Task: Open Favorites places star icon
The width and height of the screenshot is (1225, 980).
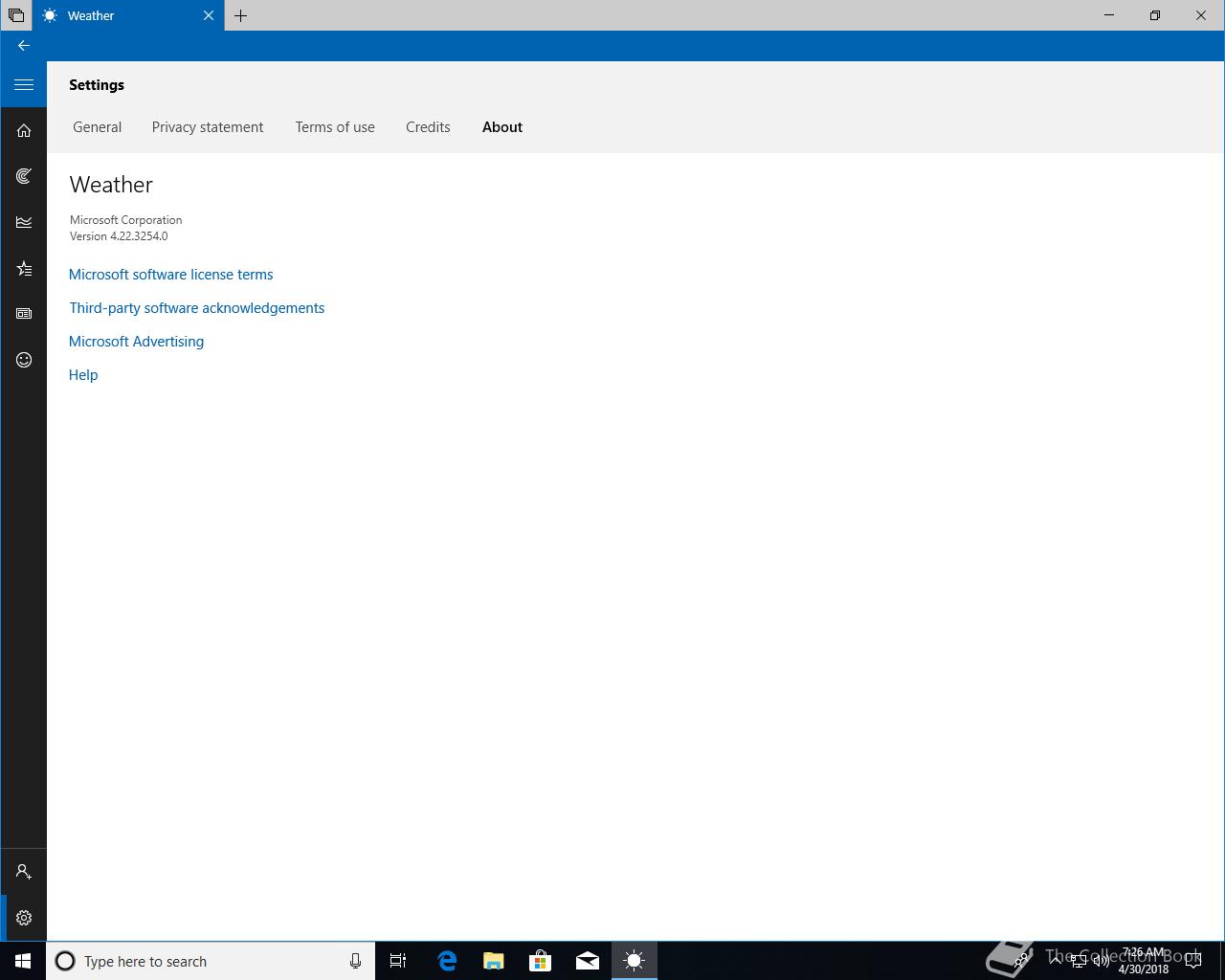Action: coord(24,268)
